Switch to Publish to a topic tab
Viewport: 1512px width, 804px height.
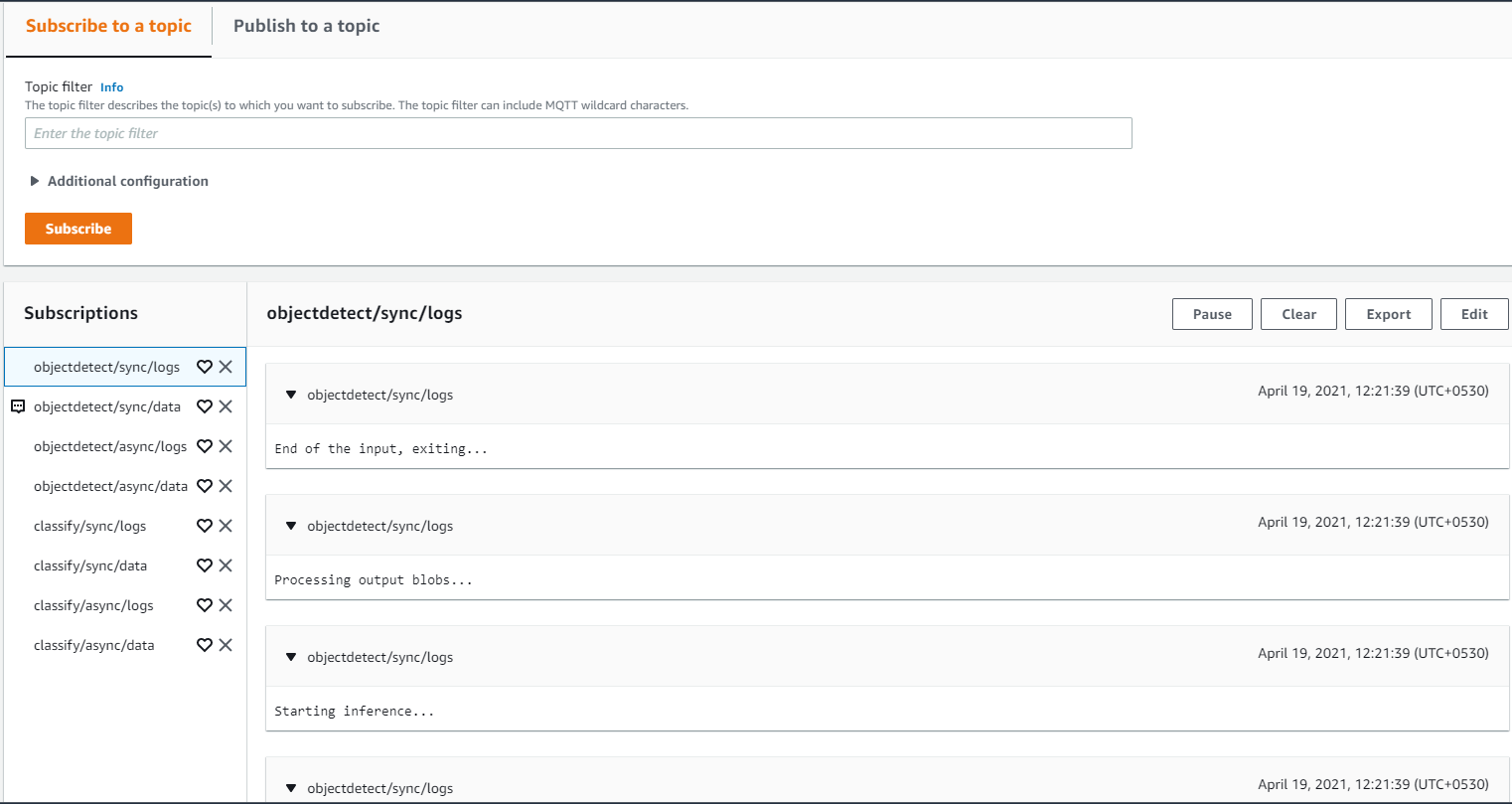coord(306,26)
